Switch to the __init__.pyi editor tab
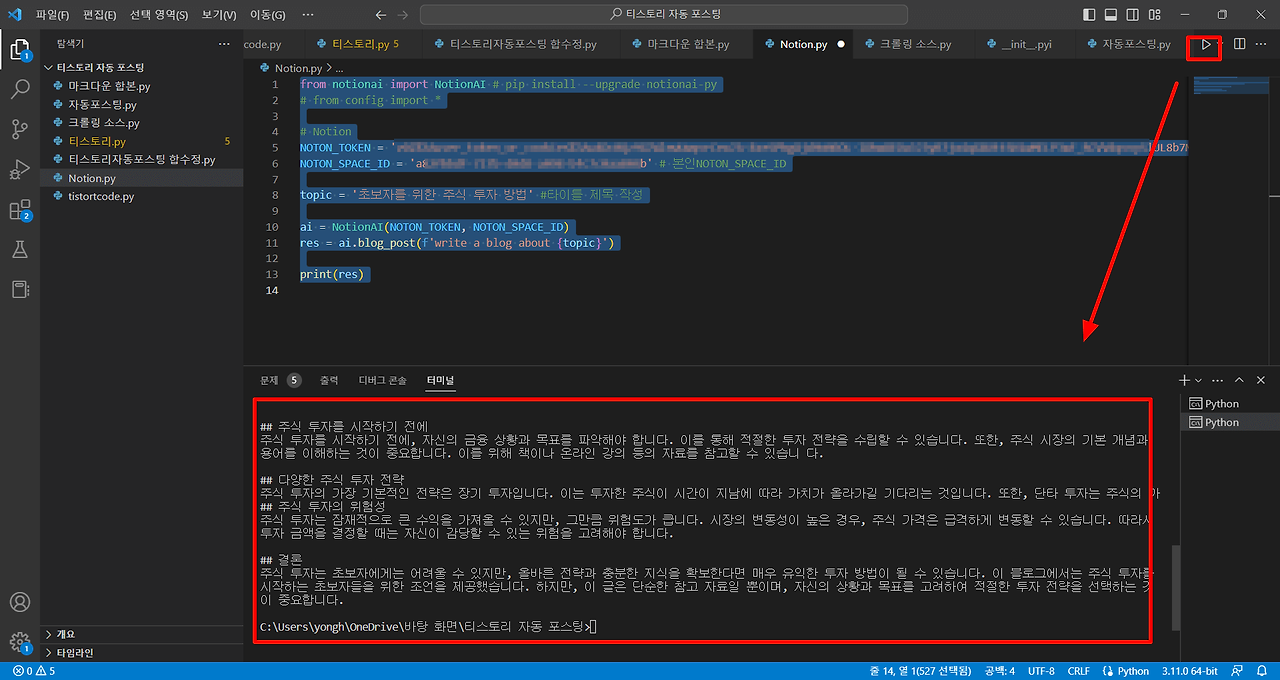Viewport: 1280px width, 680px height. (x=1026, y=44)
